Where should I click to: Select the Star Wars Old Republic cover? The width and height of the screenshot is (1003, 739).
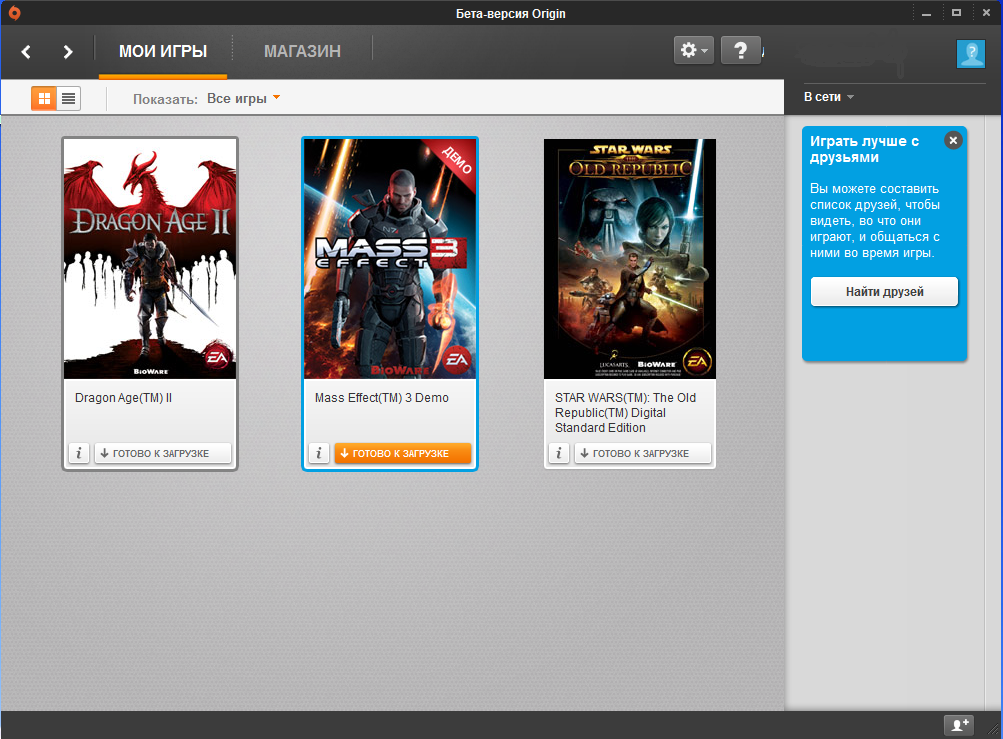630,259
